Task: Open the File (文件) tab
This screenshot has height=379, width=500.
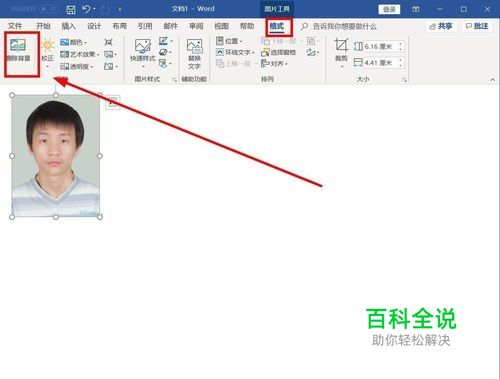Action: click(x=15, y=26)
